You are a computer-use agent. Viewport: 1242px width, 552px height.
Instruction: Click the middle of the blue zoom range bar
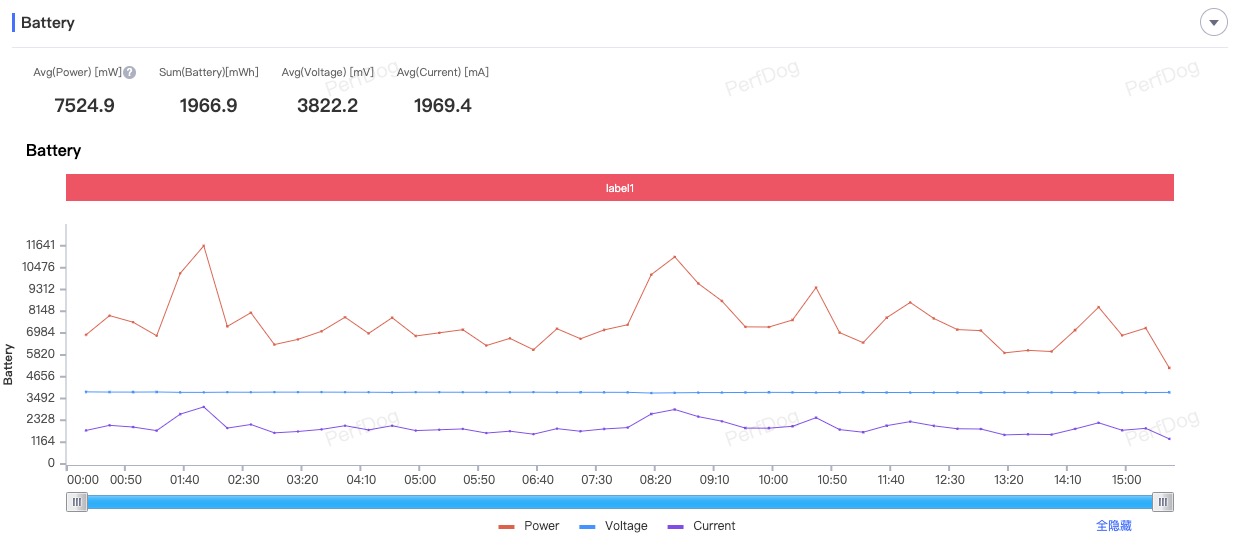pos(620,502)
